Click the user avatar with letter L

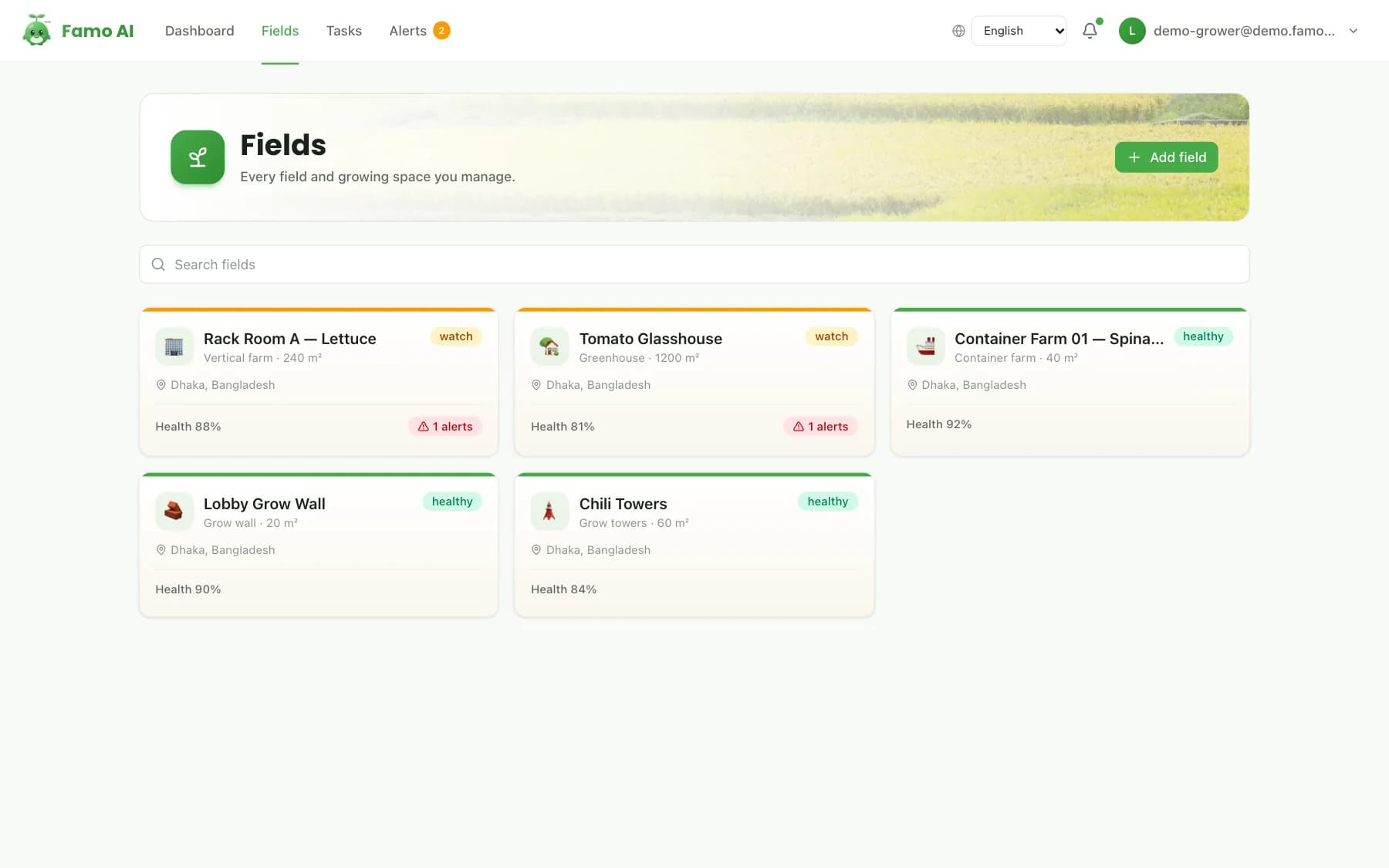tap(1132, 31)
